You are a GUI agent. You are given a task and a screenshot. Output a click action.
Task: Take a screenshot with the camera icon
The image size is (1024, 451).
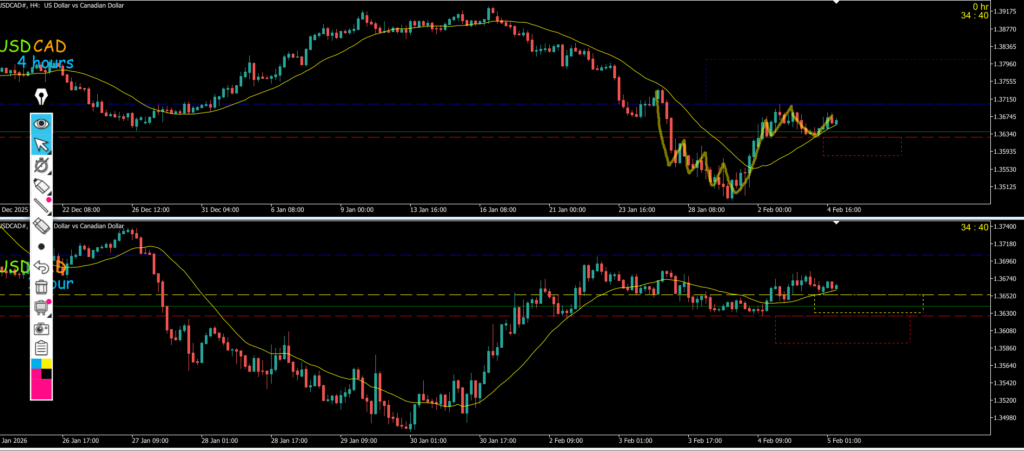point(42,328)
